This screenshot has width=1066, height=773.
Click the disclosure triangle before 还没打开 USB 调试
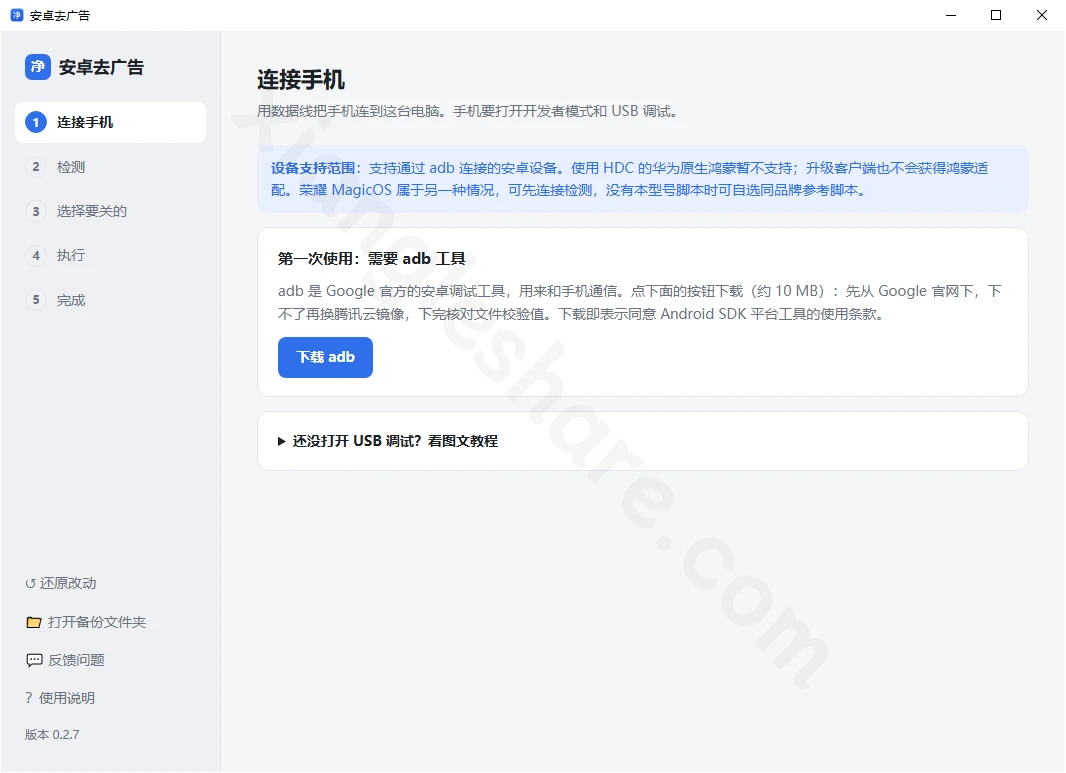(281, 441)
